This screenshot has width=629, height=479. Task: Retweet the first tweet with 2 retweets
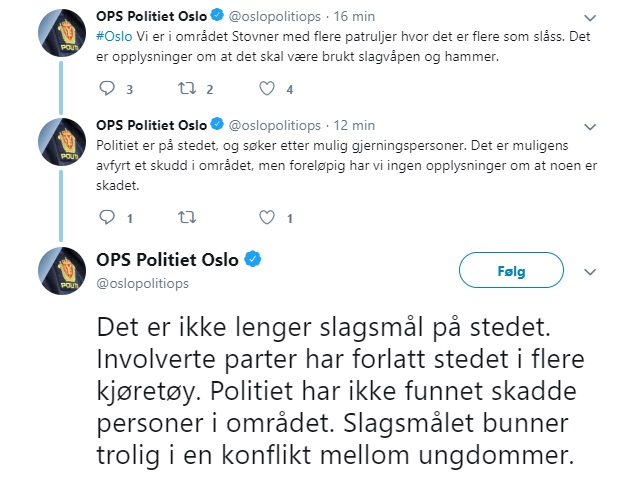coord(186,89)
